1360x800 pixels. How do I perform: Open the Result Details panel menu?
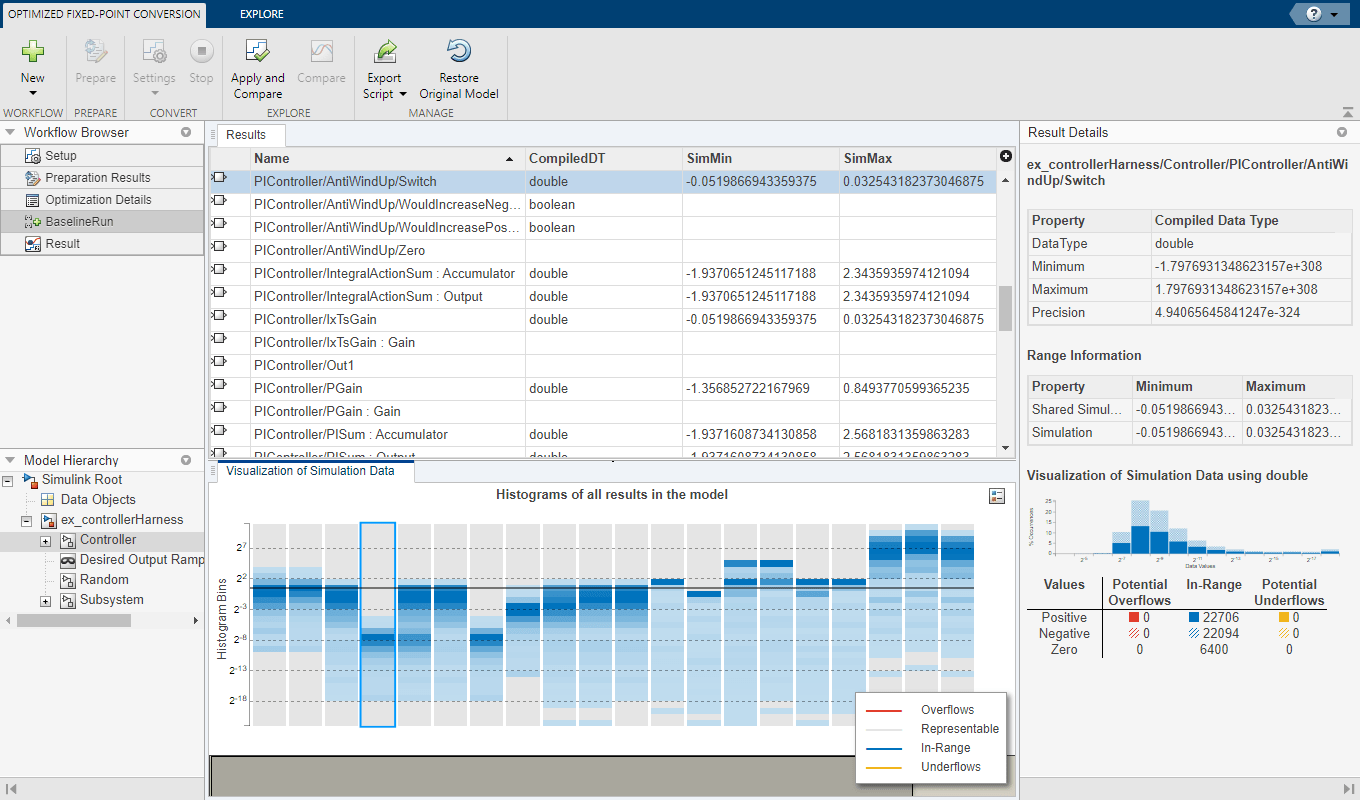click(x=1342, y=132)
